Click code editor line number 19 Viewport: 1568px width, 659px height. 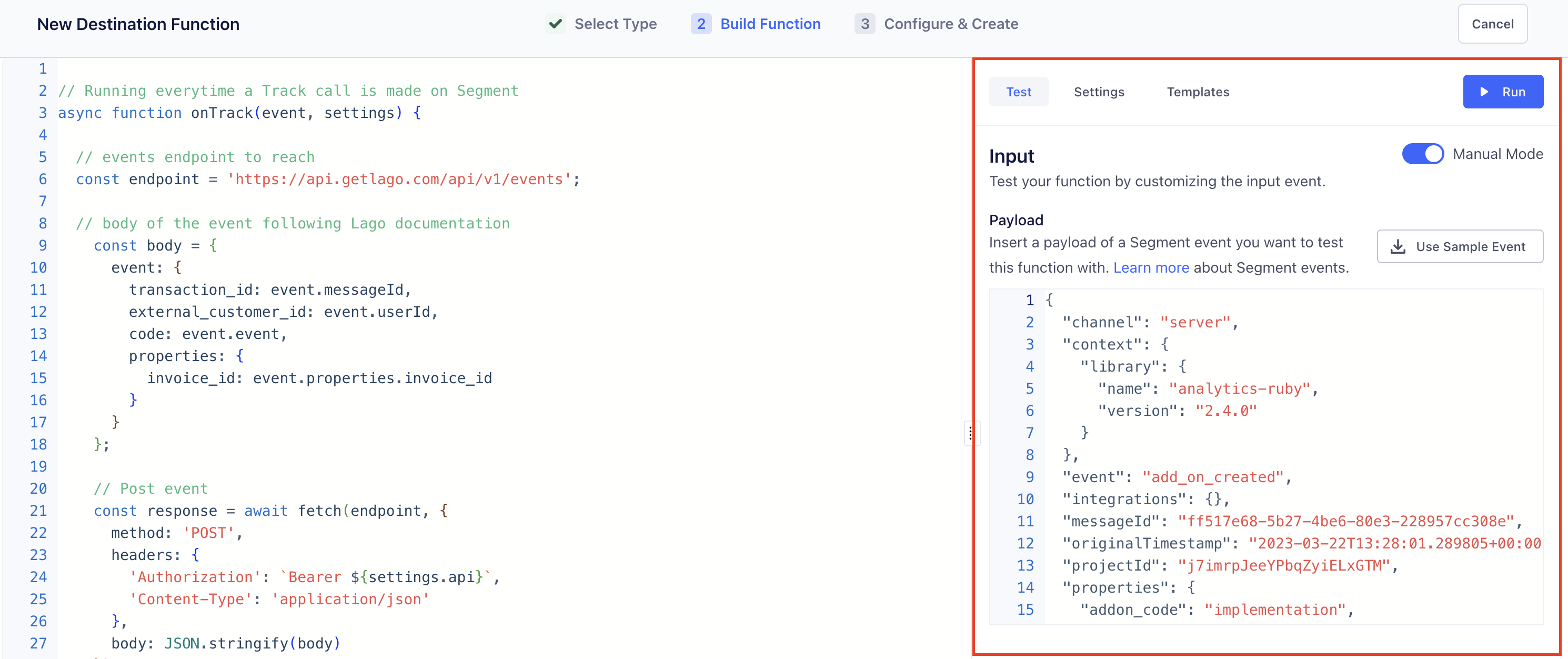point(38,466)
